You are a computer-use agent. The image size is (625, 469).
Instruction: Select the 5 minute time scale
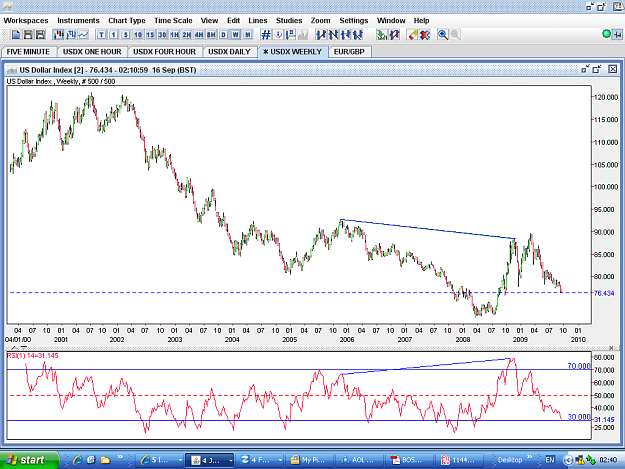[x=126, y=35]
